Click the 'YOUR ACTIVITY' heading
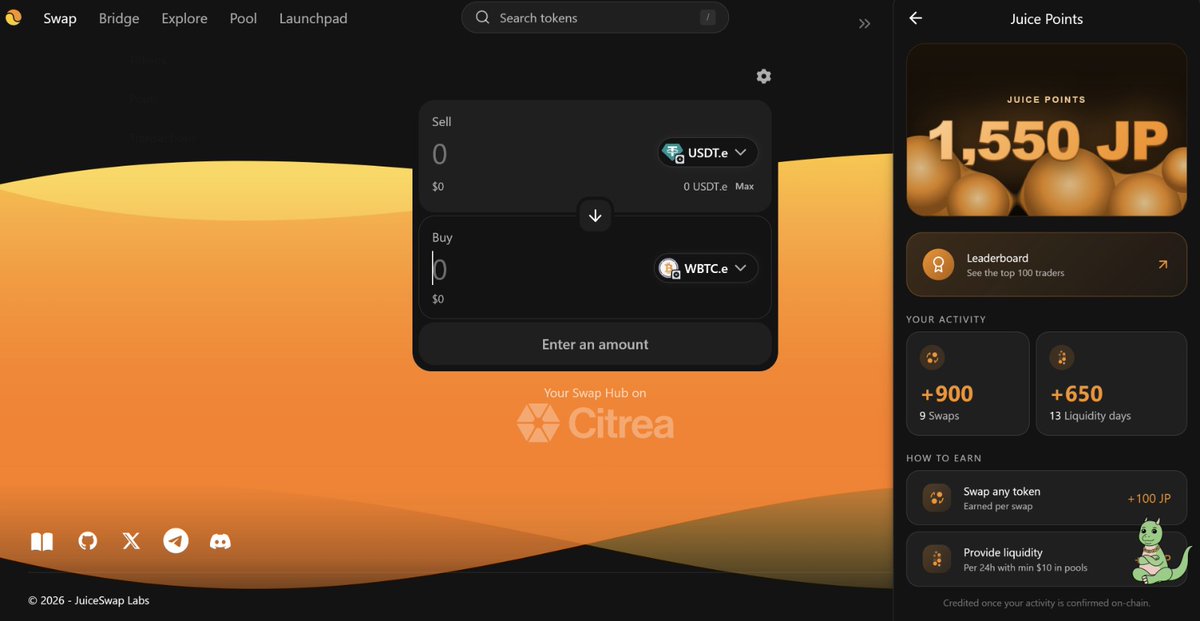This screenshot has width=1200, height=621. [946, 319]
